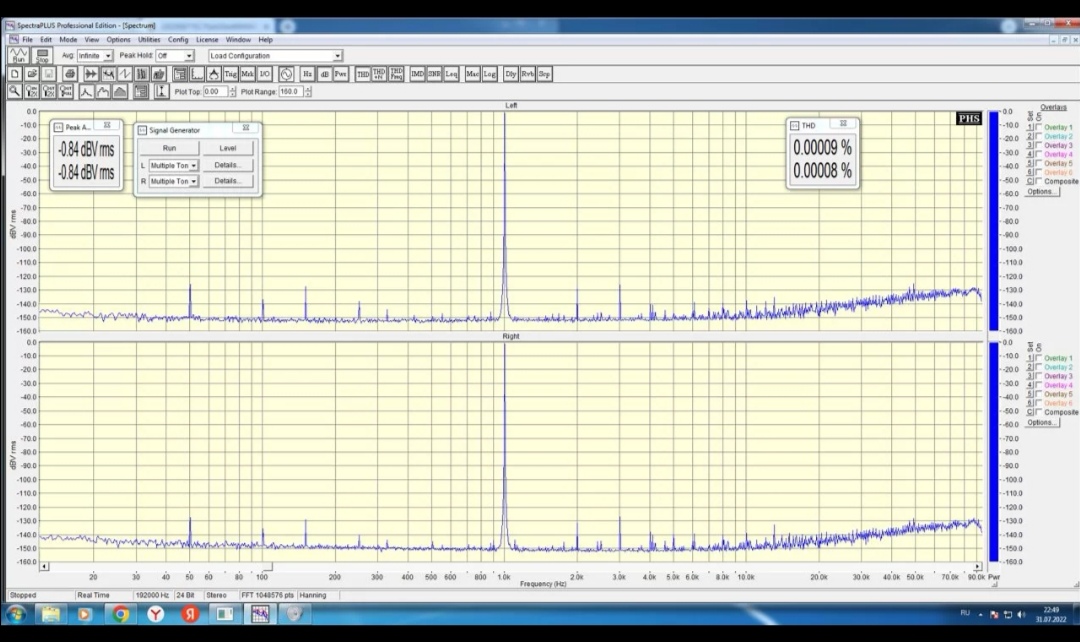Open the Utilities menu
Screen dimensions: 1080x642
148,40
